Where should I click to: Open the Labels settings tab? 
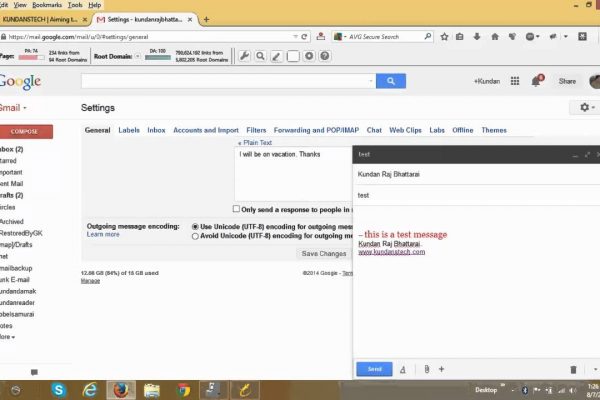[x=129, y=130]
